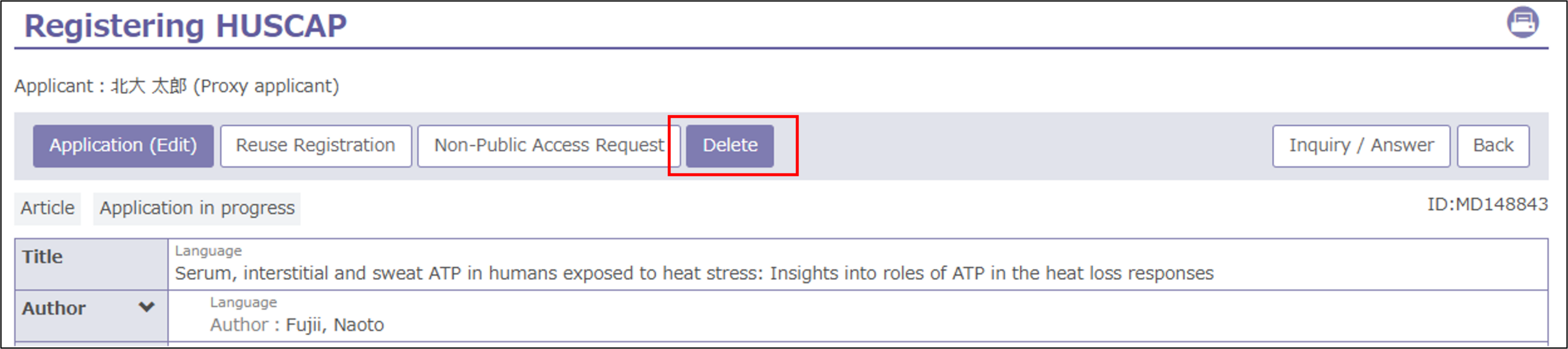Screen dimensions: 1568x349
Task: Open Inquiry / Answer
Action: coord(1361,146)
